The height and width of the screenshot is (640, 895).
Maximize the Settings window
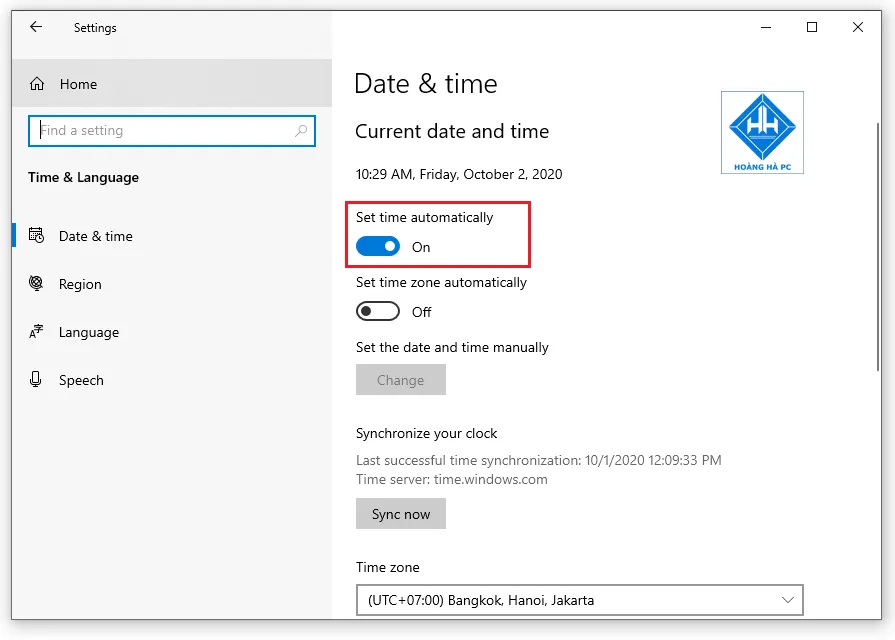click(x=812, y=27)
